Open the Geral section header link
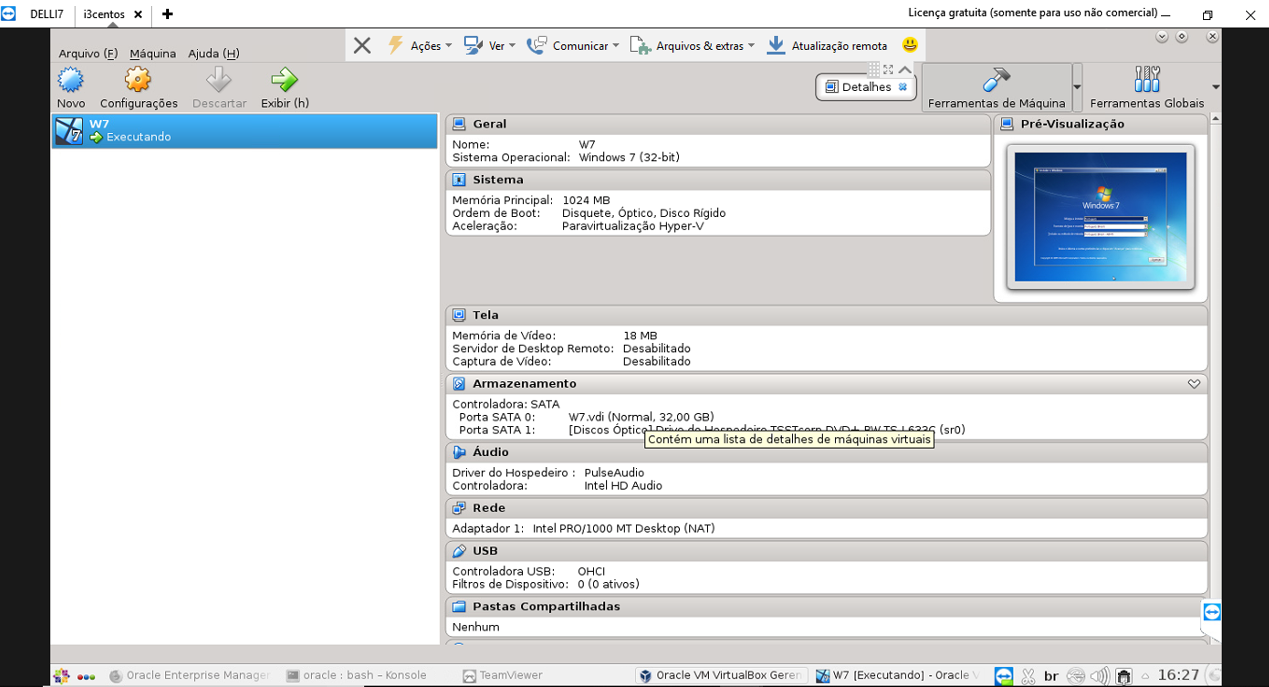This screenshot has height=687, width=1269. coord(489,124)
